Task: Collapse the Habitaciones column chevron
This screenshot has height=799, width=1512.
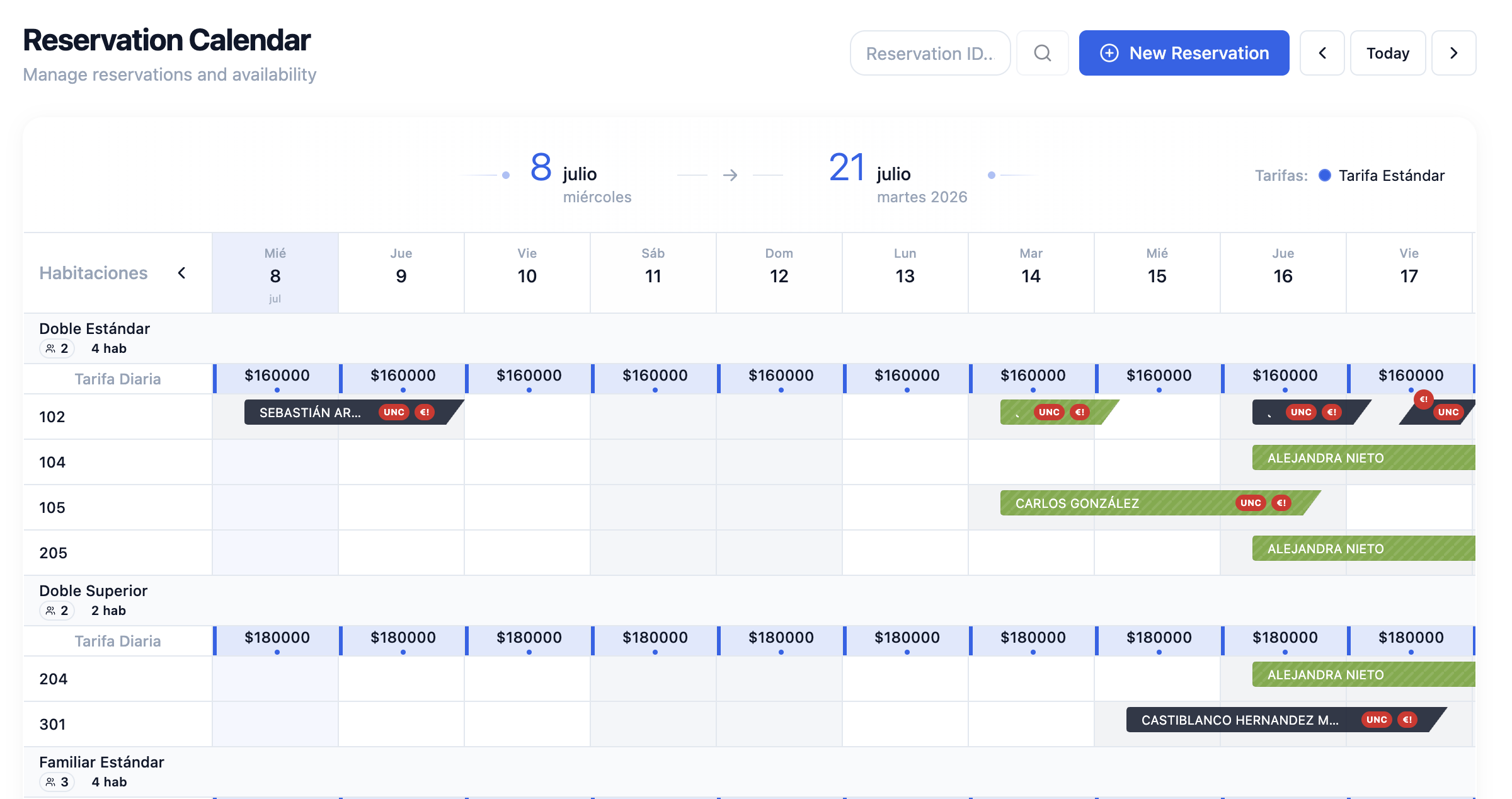Action: [181, 273]
